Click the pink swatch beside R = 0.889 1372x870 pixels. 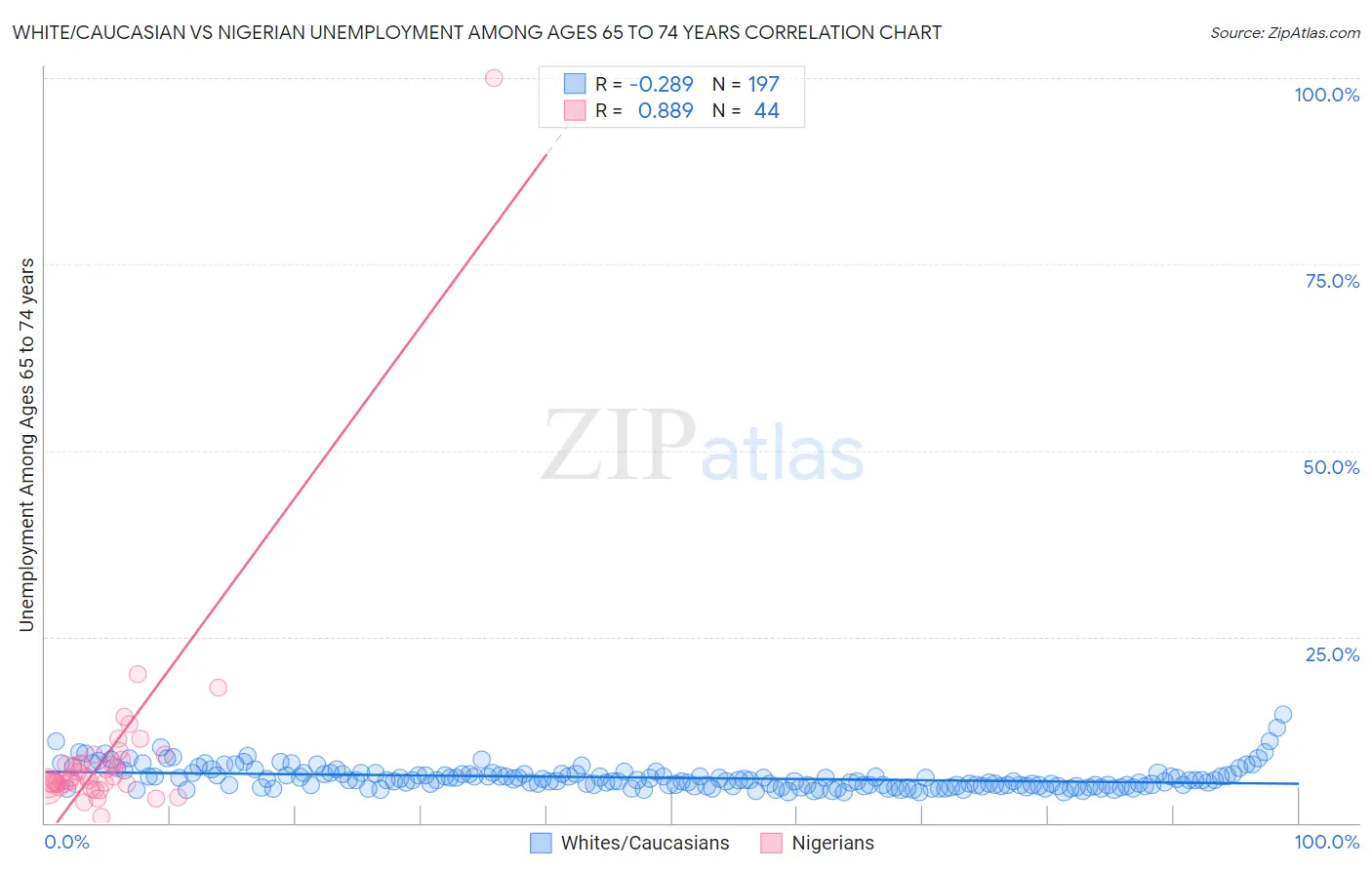point(575,110)
